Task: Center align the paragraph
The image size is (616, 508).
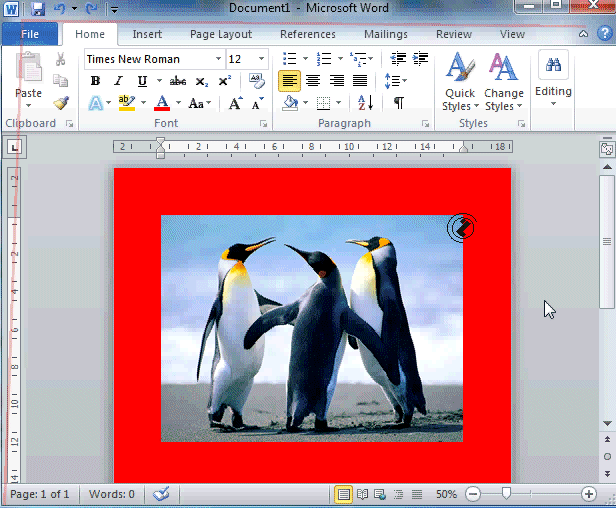Action: pyautogui.click(x=313, y=81)
